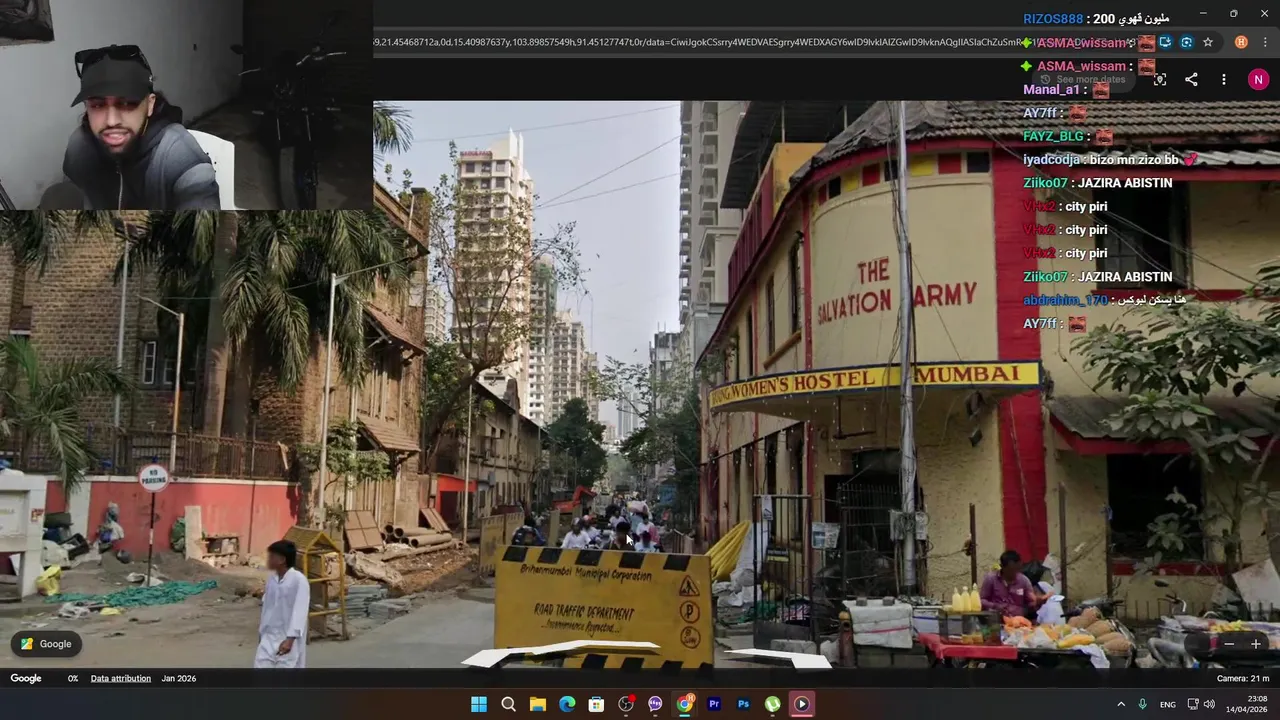Zoom out with the minus button
The width and height of the screenshot is (1280, 720).
(1229, 644)
